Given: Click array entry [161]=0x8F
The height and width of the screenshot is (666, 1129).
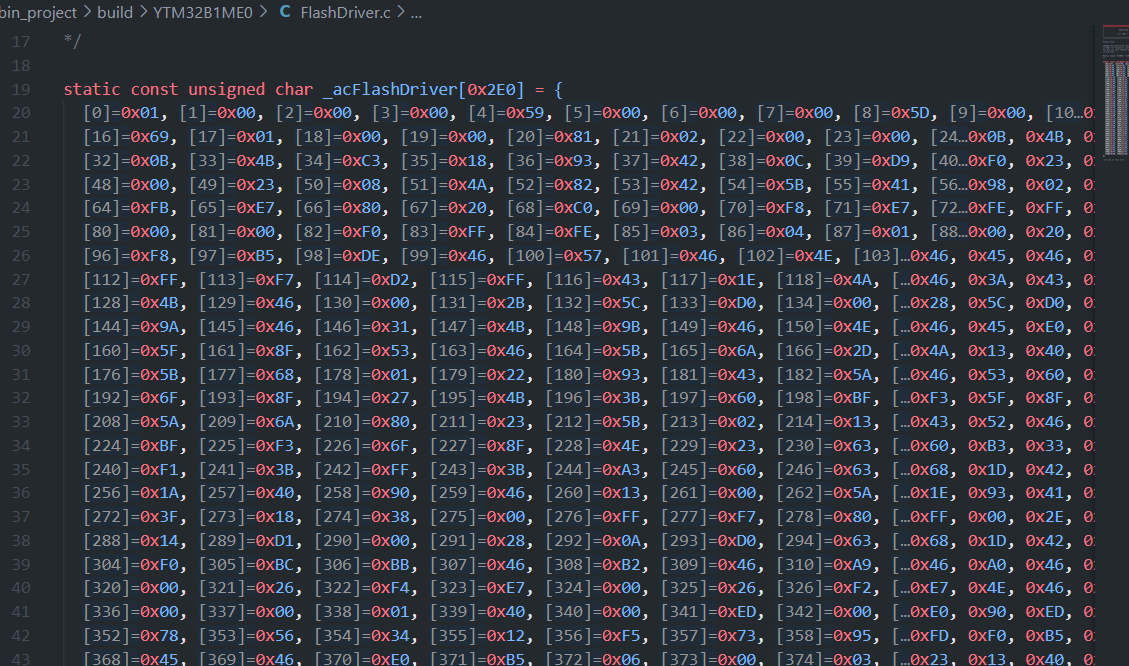Looking at the screenshot, I should pyautogui.click(x=247, y=351).
